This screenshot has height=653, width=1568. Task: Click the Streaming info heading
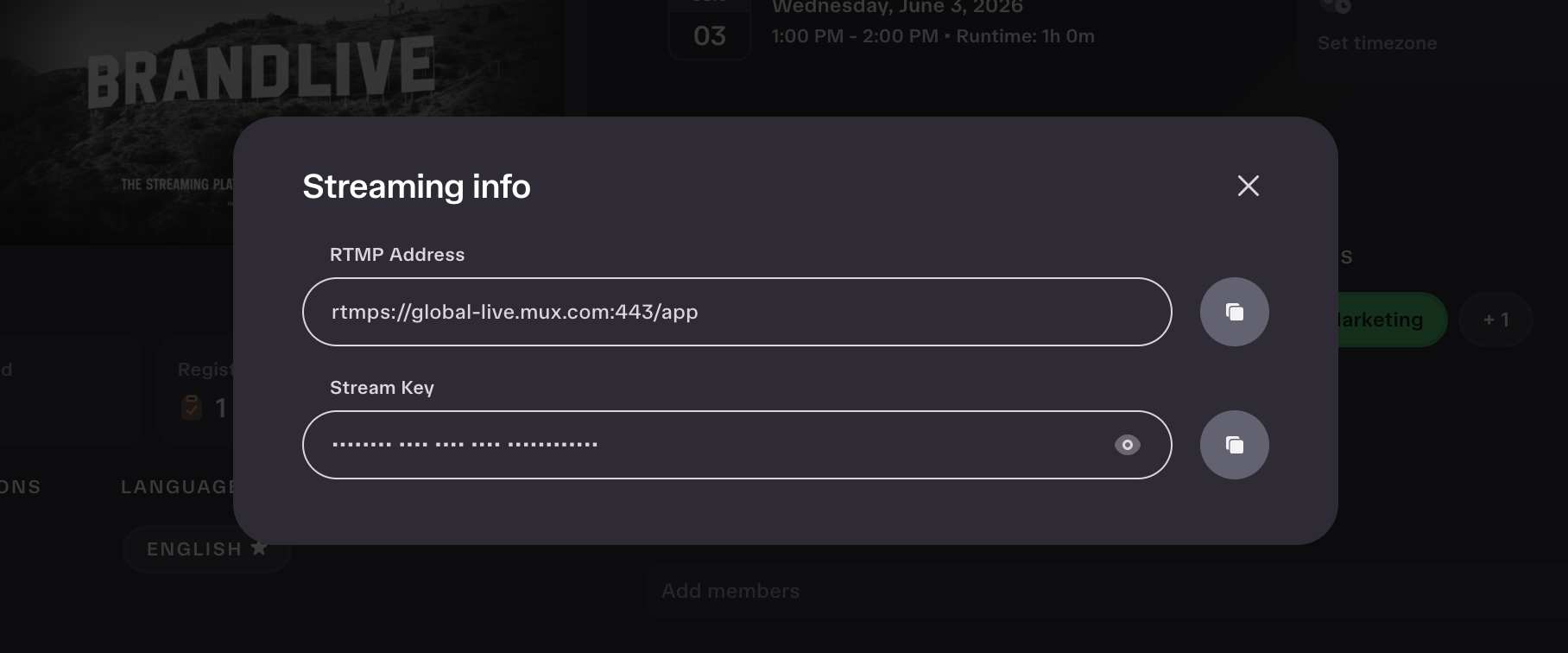tap(416, 187)
